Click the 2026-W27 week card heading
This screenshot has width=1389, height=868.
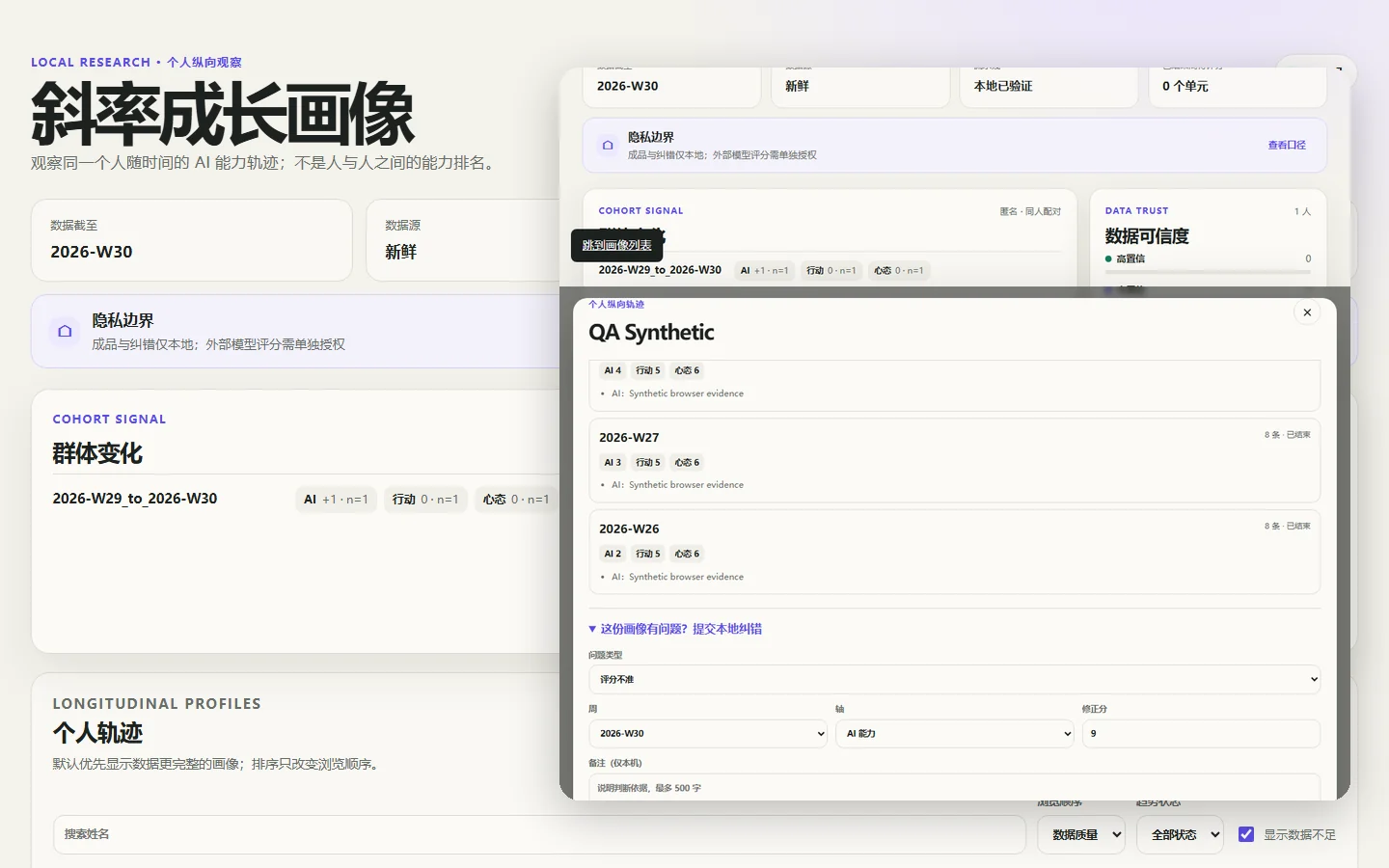[x=629, y=437]
